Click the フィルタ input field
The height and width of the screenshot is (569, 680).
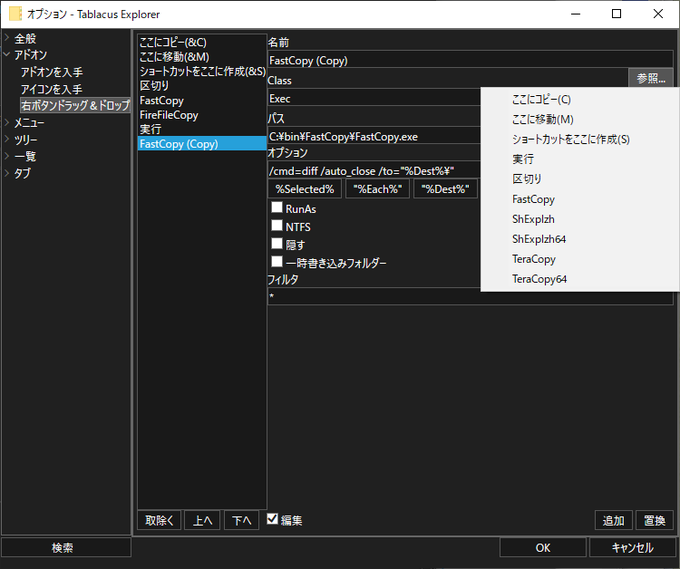click(x=470, y=297)
